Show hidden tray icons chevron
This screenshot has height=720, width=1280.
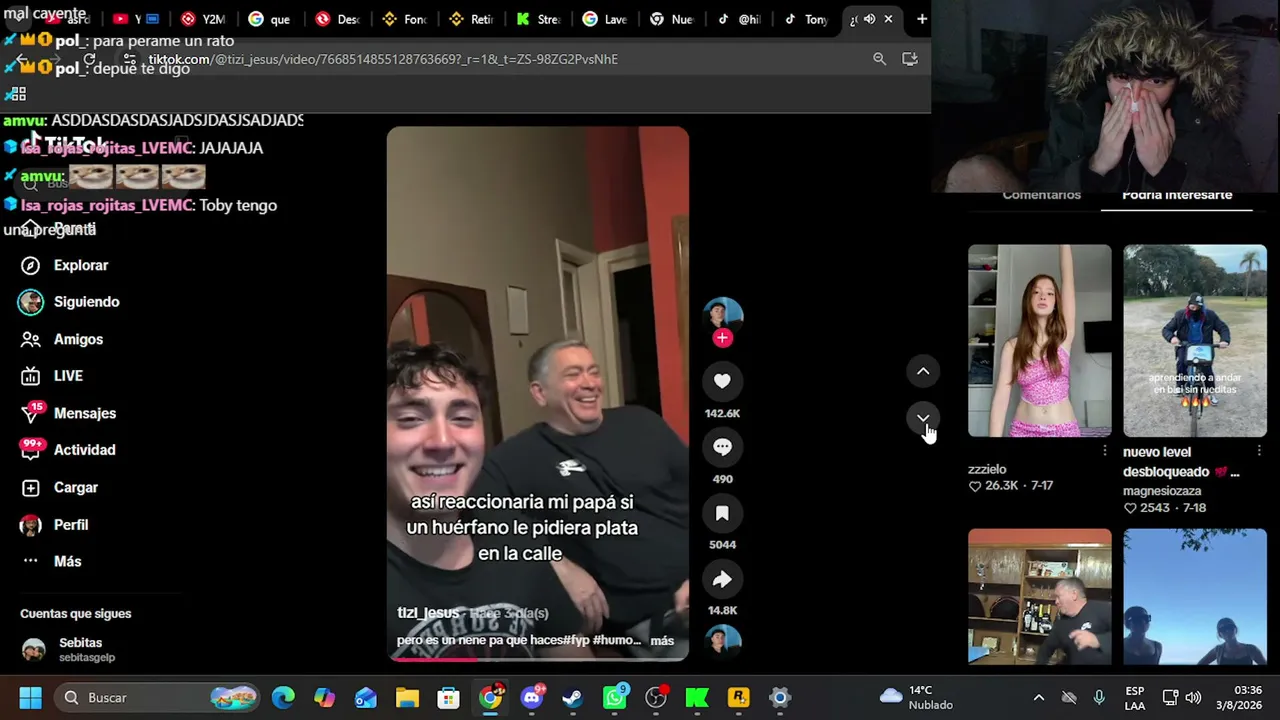pos(1038,697)
